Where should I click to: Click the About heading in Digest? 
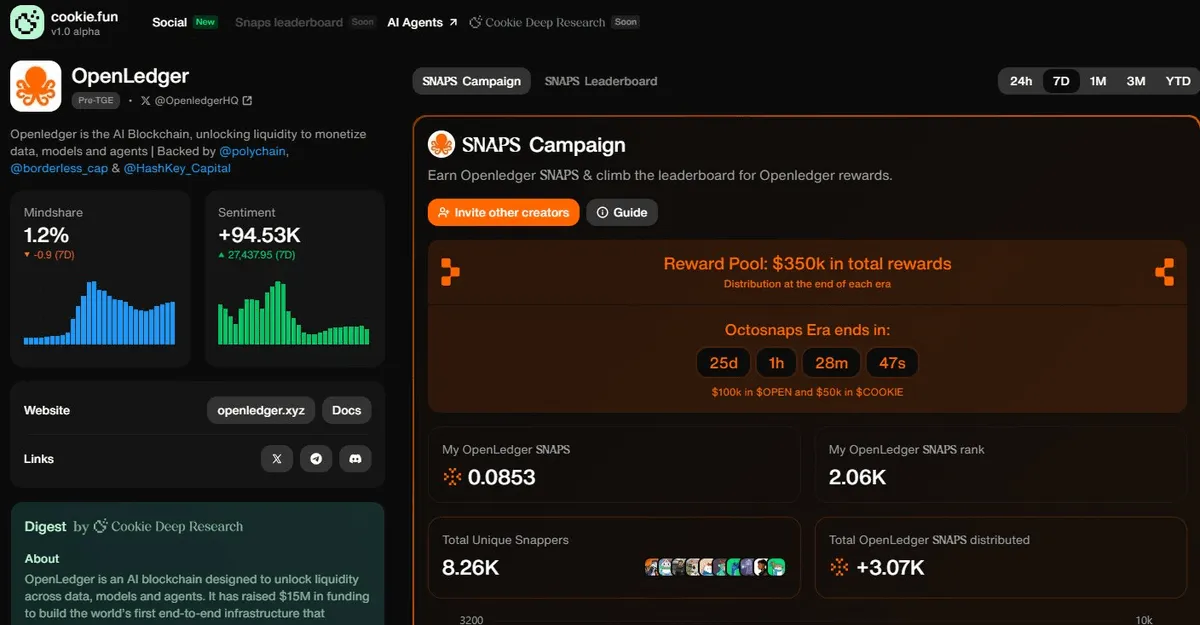click(42, 558)
